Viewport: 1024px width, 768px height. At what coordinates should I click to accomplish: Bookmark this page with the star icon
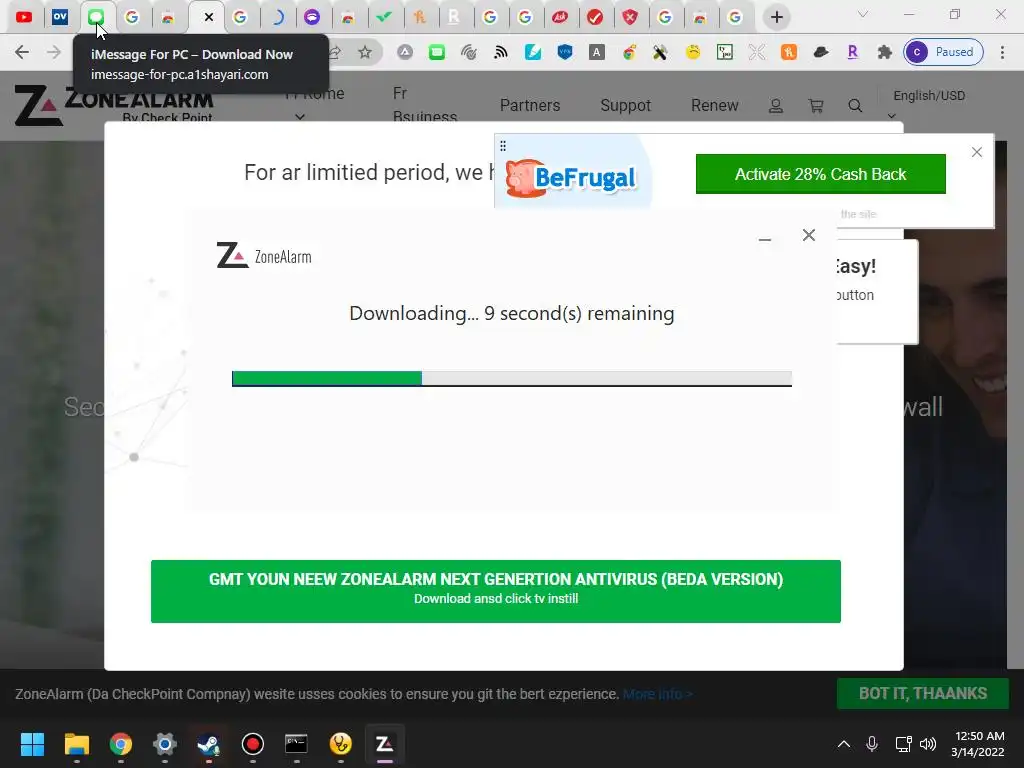pyautogui.click(x=365, y=52)
